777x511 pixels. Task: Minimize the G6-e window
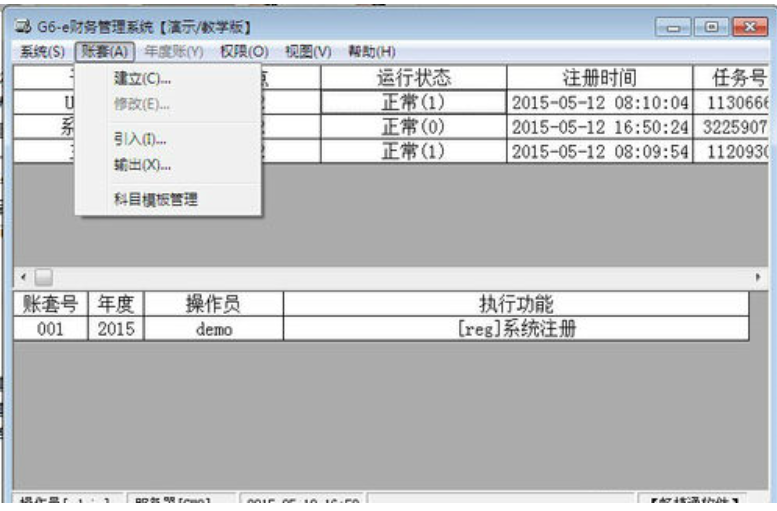click(672, 27)
